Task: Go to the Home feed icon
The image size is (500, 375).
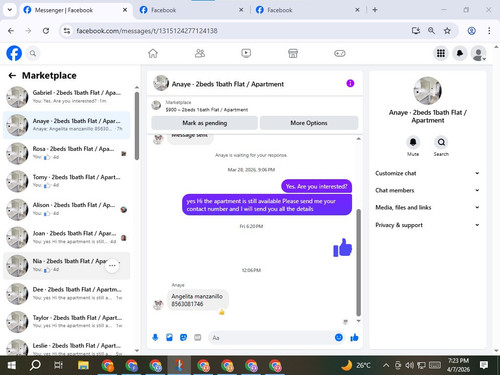Action: [x=153, y=53]
